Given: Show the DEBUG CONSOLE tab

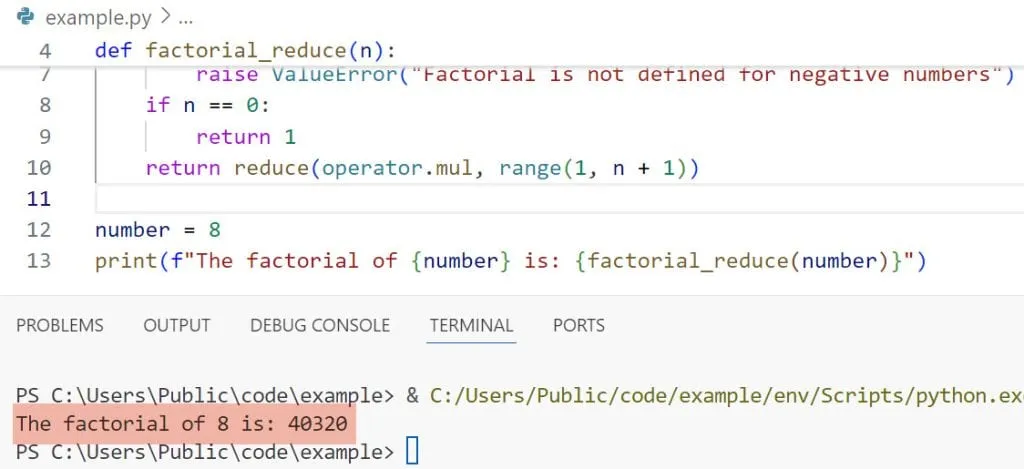Looking at the screenshot, I should (x=319, y=325).
